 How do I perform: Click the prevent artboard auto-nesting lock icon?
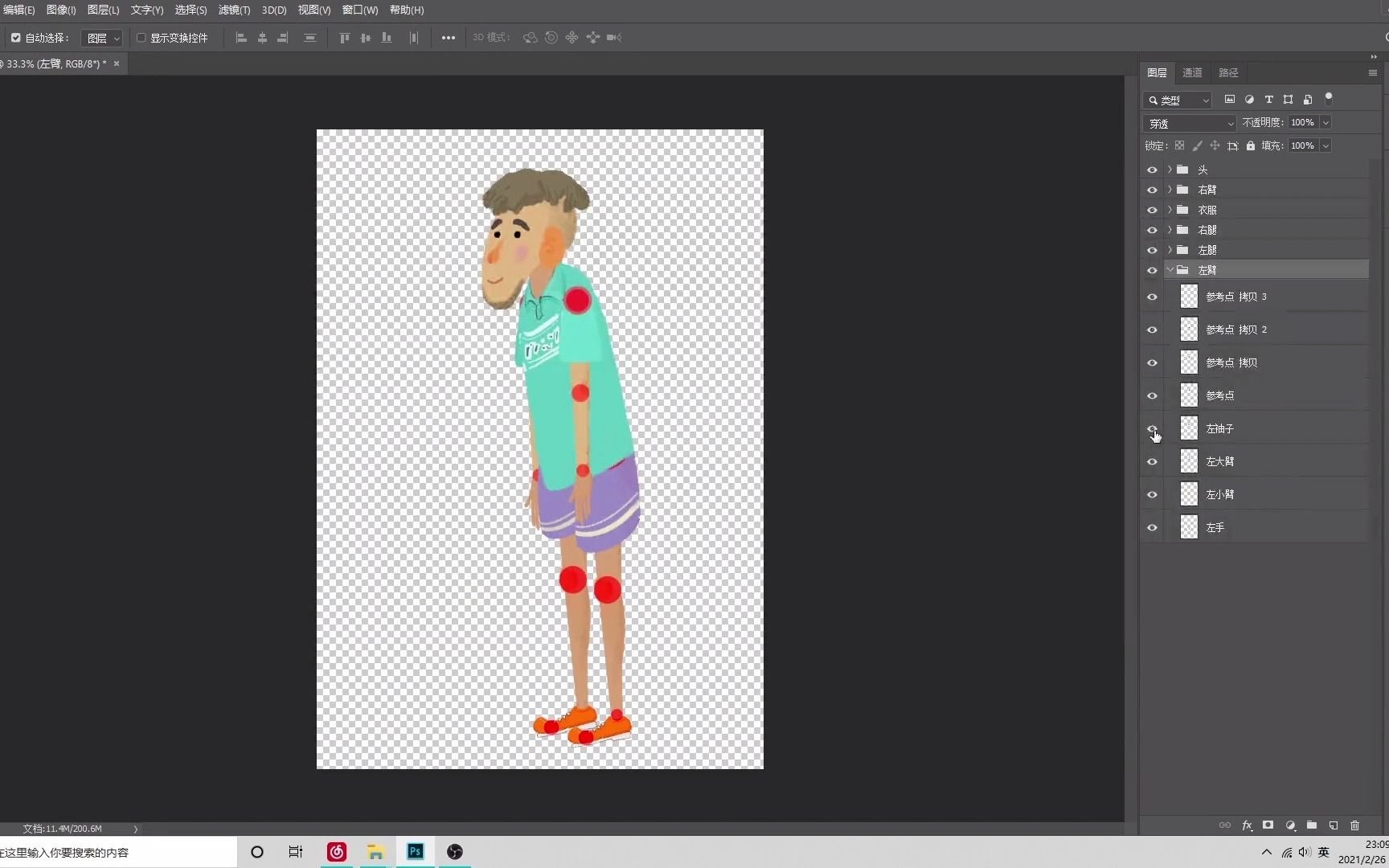(1233, 145)
